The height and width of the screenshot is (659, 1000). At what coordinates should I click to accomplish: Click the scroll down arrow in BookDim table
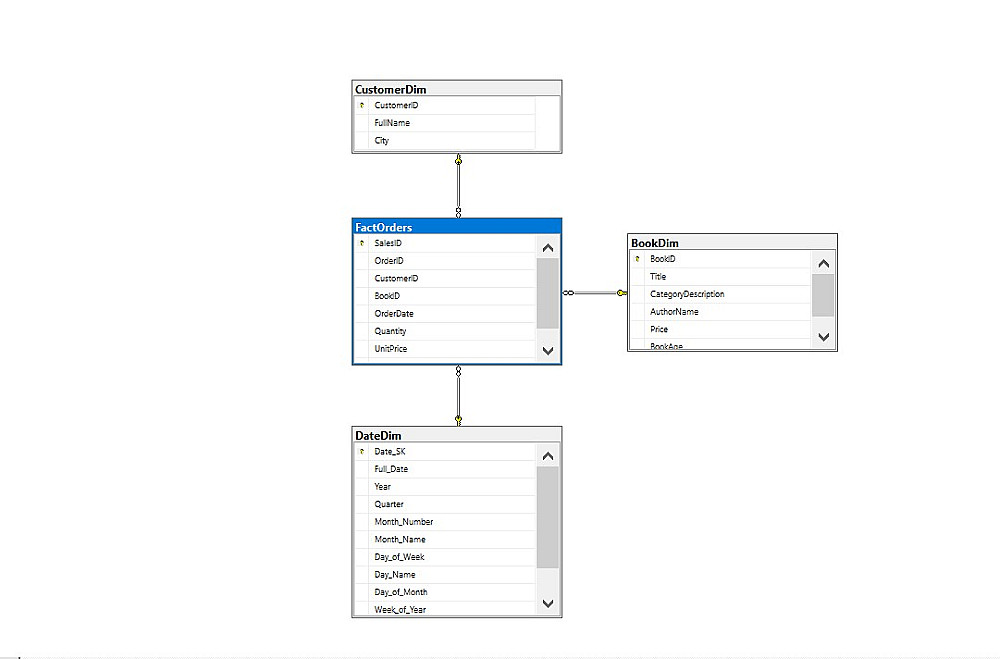tap(823, 337)
